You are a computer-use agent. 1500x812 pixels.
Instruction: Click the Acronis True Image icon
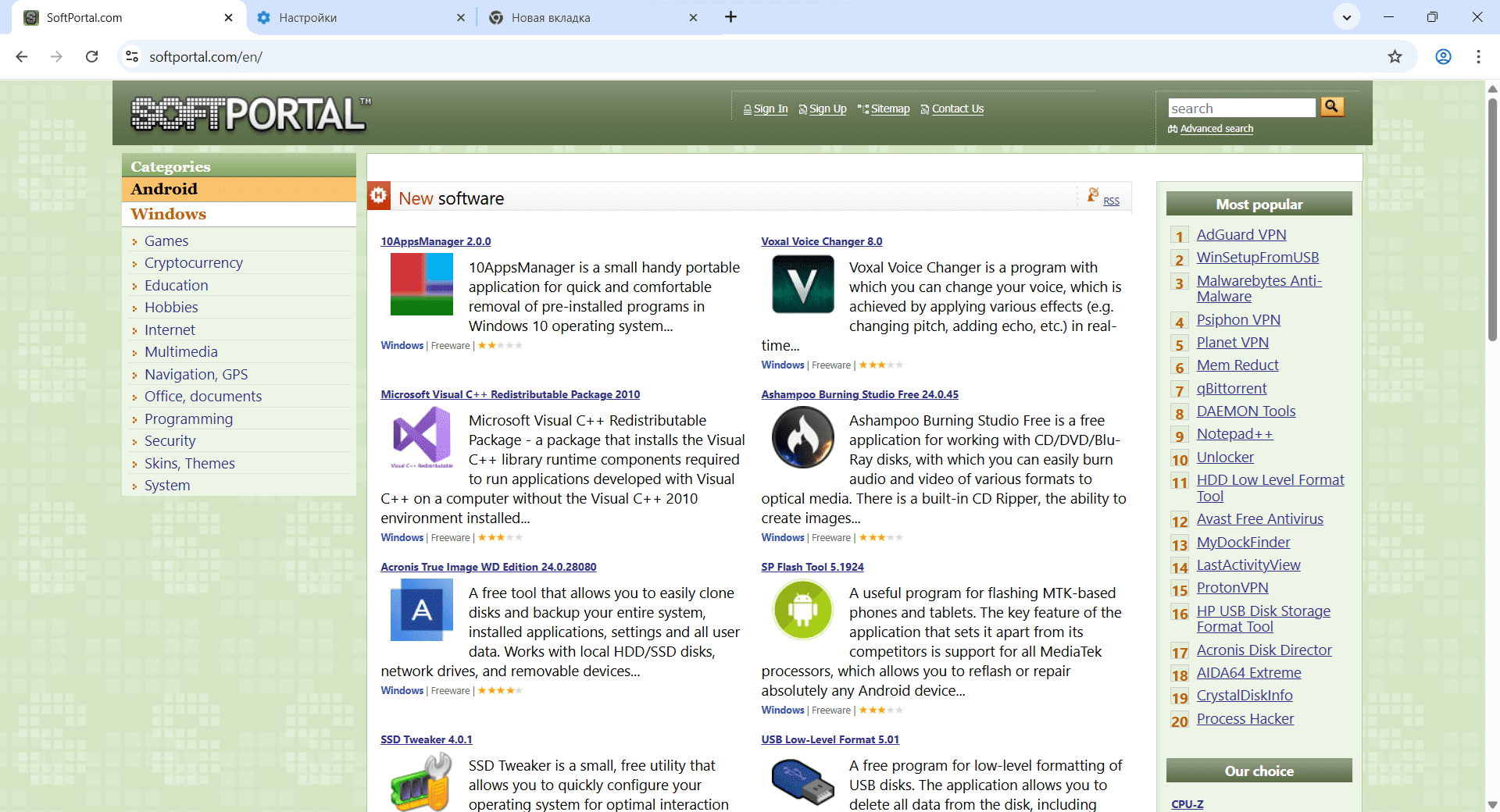click(x=422, y=610)
